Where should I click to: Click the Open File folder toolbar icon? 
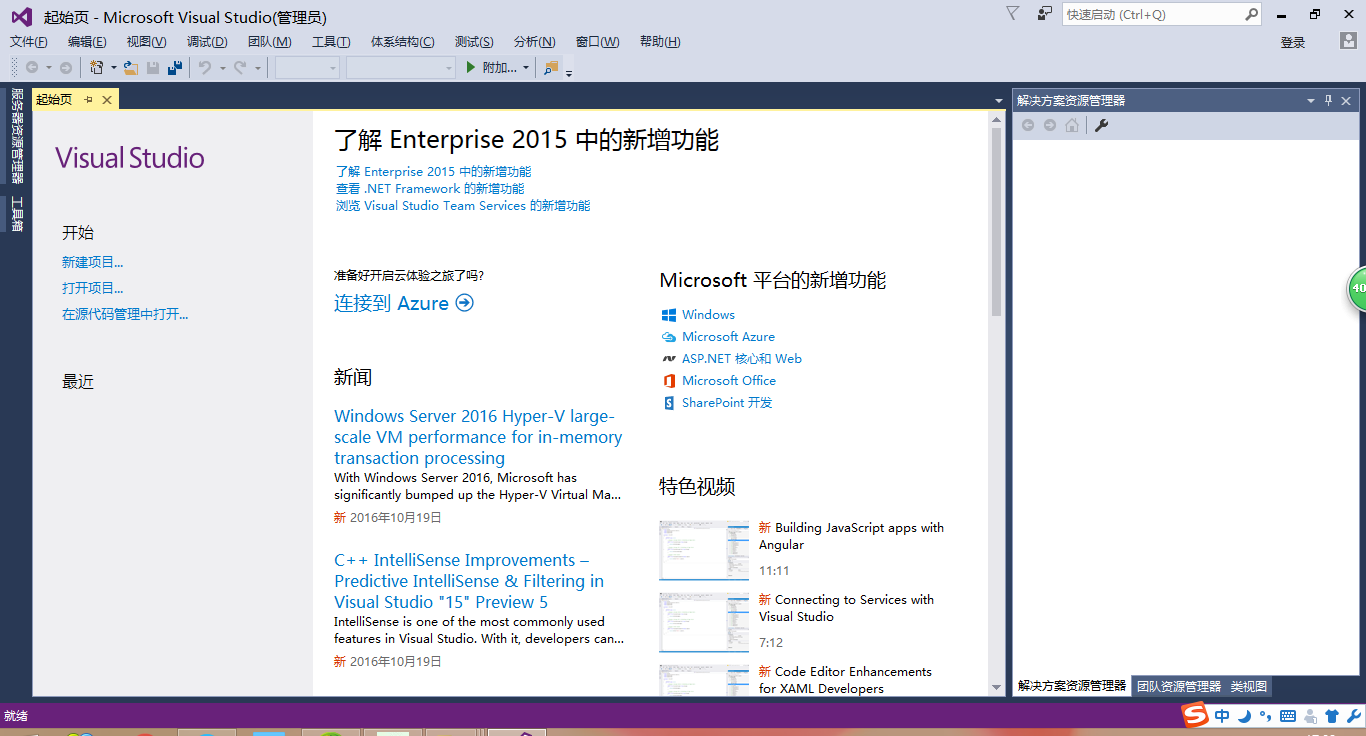[130, 67]
